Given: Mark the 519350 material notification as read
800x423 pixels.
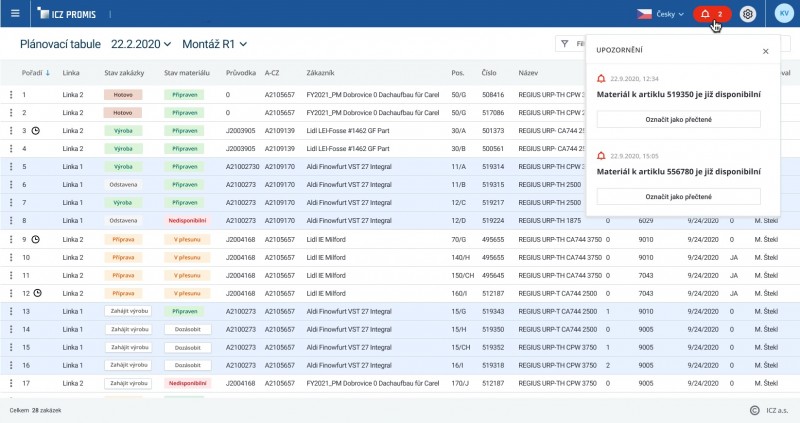Looking at the screenshot, I should [x=678, y=119].
